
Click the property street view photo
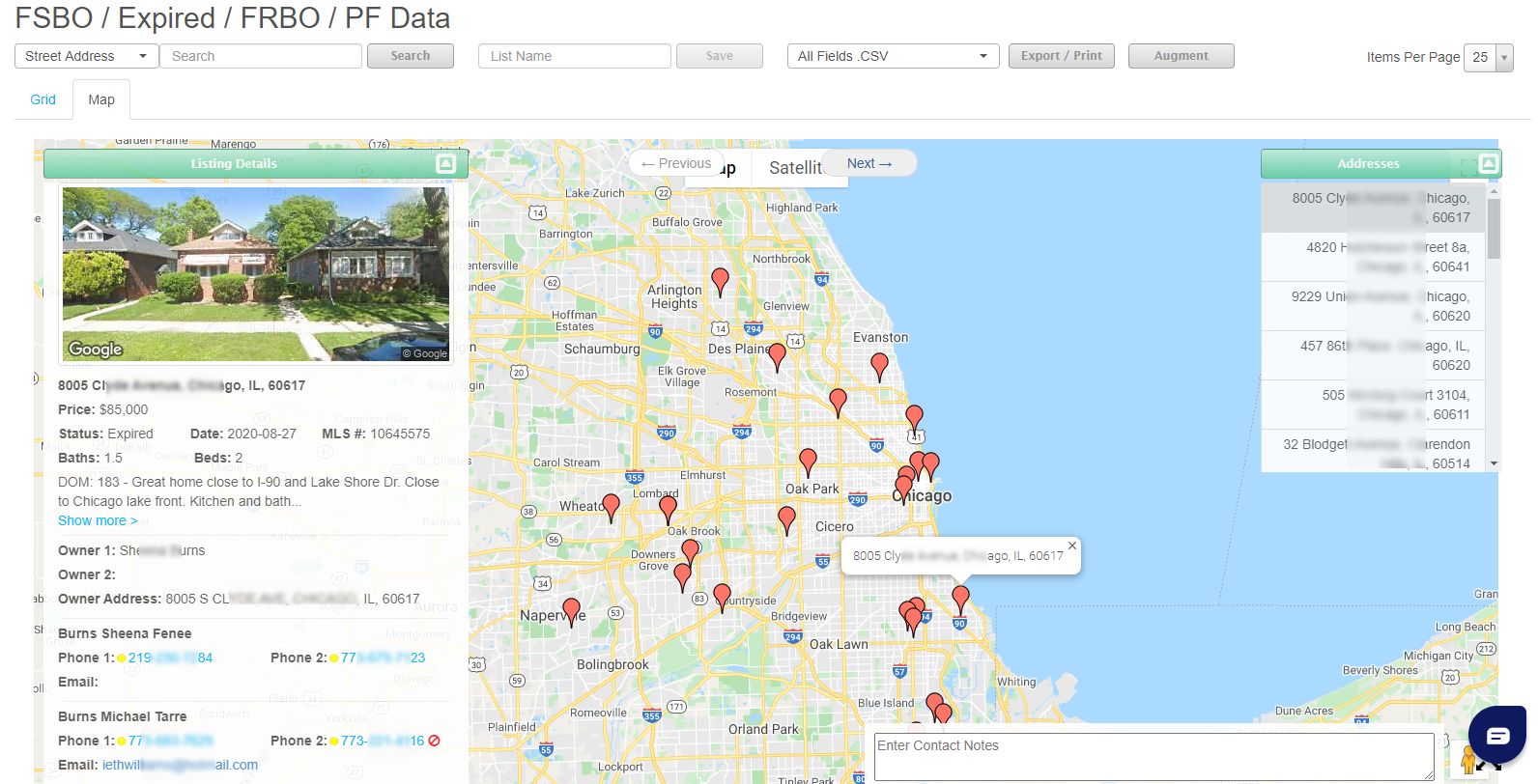pos(255,274)
